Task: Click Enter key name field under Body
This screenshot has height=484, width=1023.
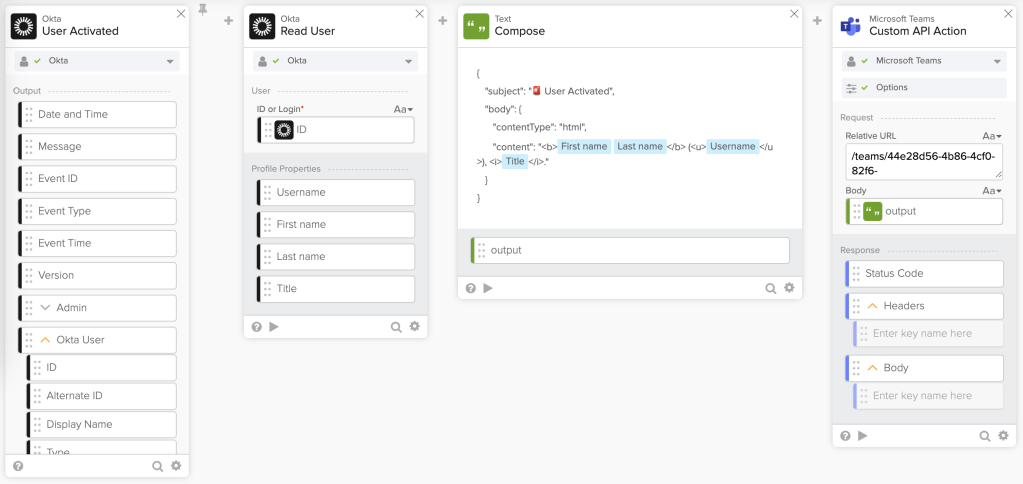Action: point(930,396)
